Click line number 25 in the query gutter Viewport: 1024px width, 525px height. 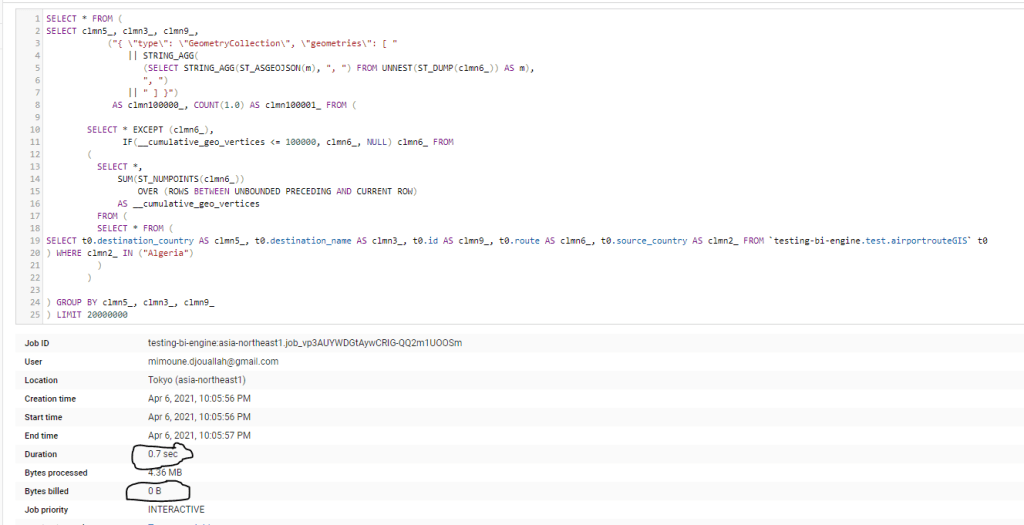pyautogui.click(x=35, y=315)
